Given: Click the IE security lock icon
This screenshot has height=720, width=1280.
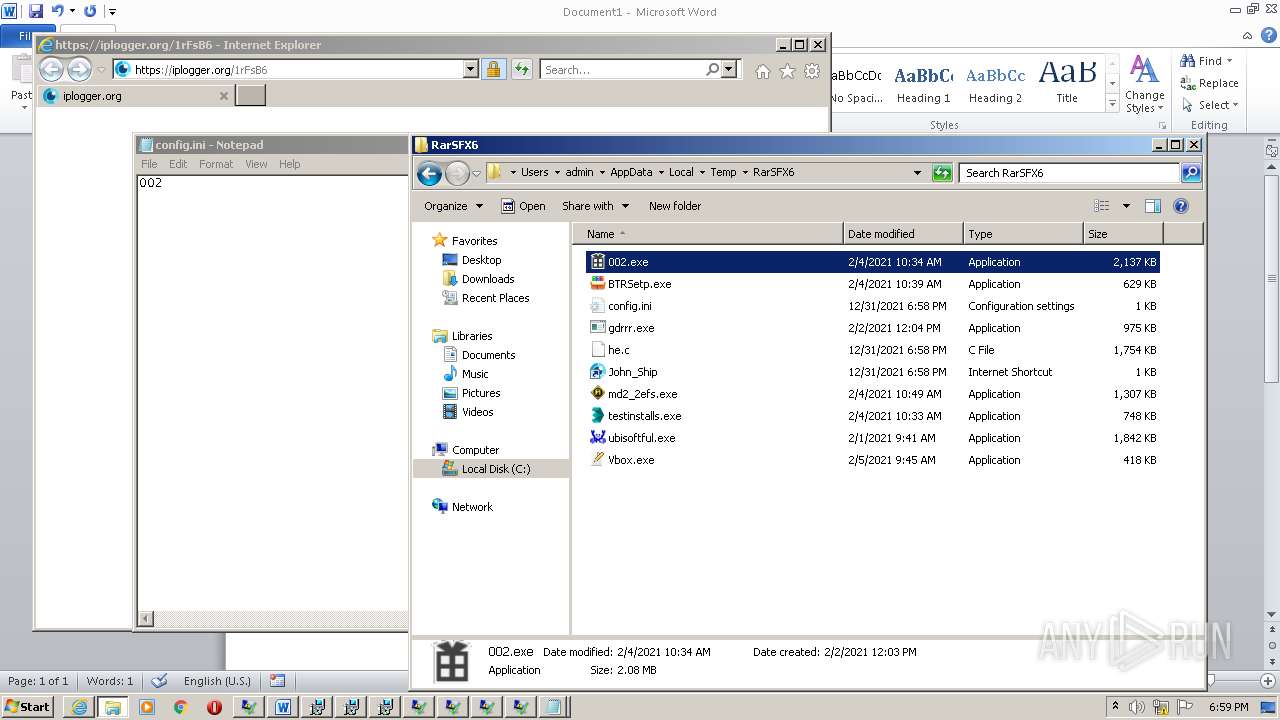Looking at the screenshot, I should click(x=493, y=69).
